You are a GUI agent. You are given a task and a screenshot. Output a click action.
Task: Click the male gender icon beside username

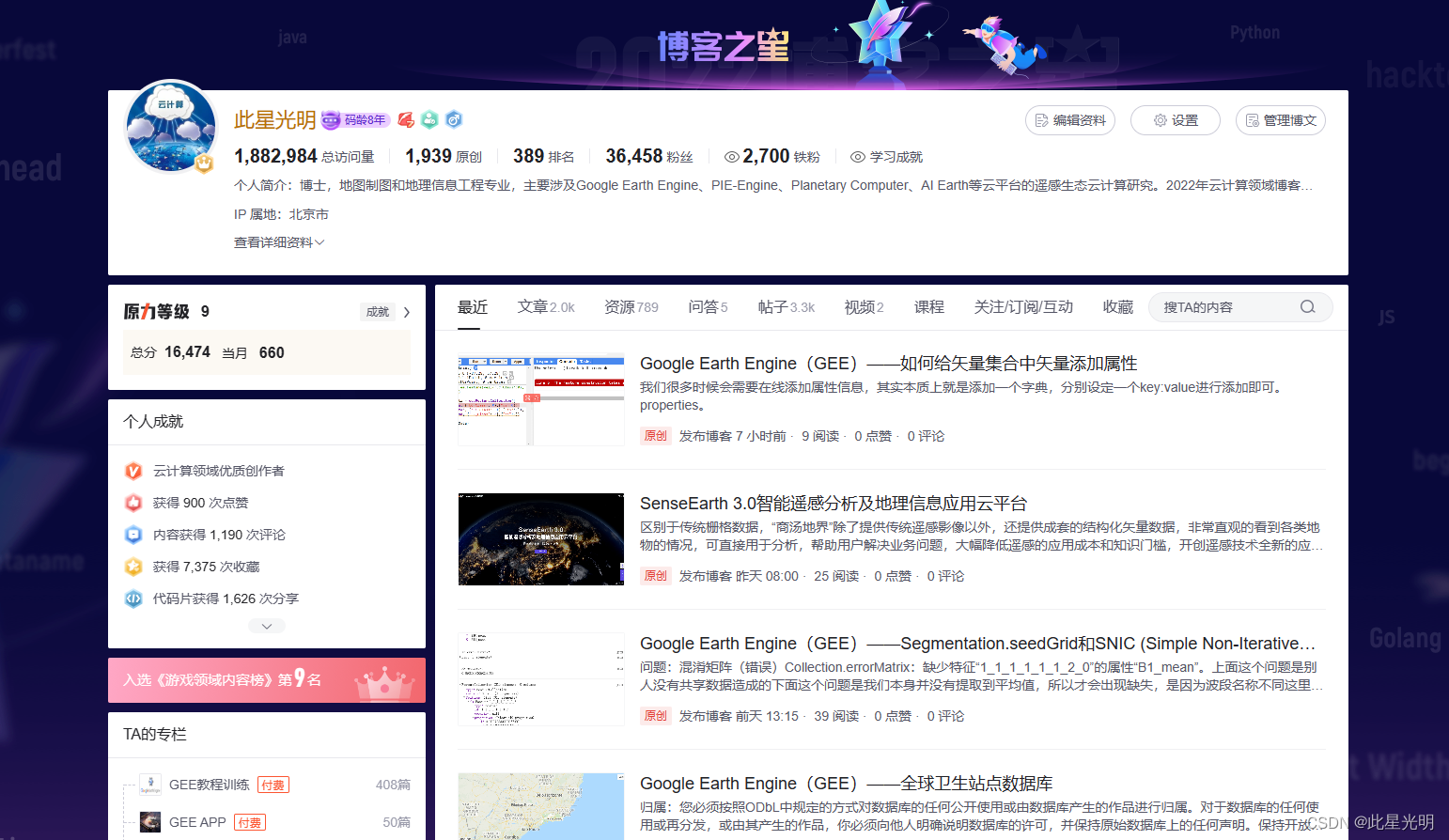coord(454,119)
